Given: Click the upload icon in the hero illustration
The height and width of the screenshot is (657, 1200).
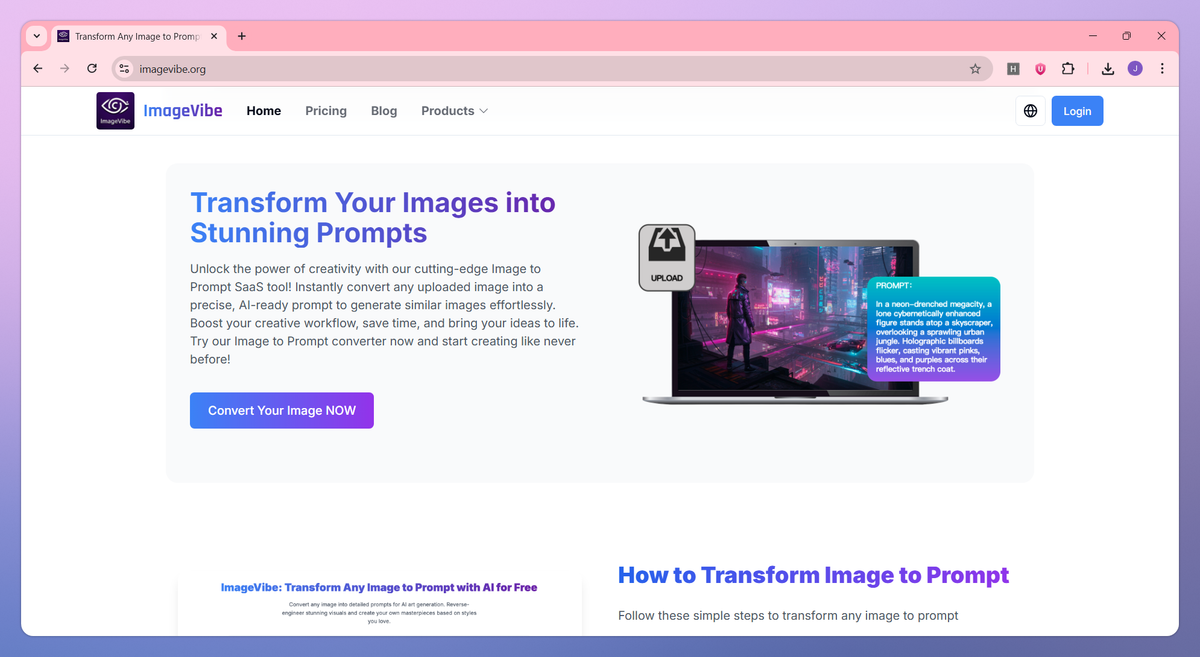Looking at the screenshot, I should 666,256.
